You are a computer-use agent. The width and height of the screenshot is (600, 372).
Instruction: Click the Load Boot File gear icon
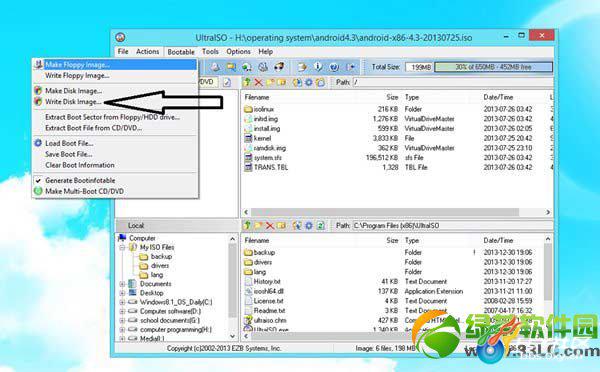coord(38,143)
